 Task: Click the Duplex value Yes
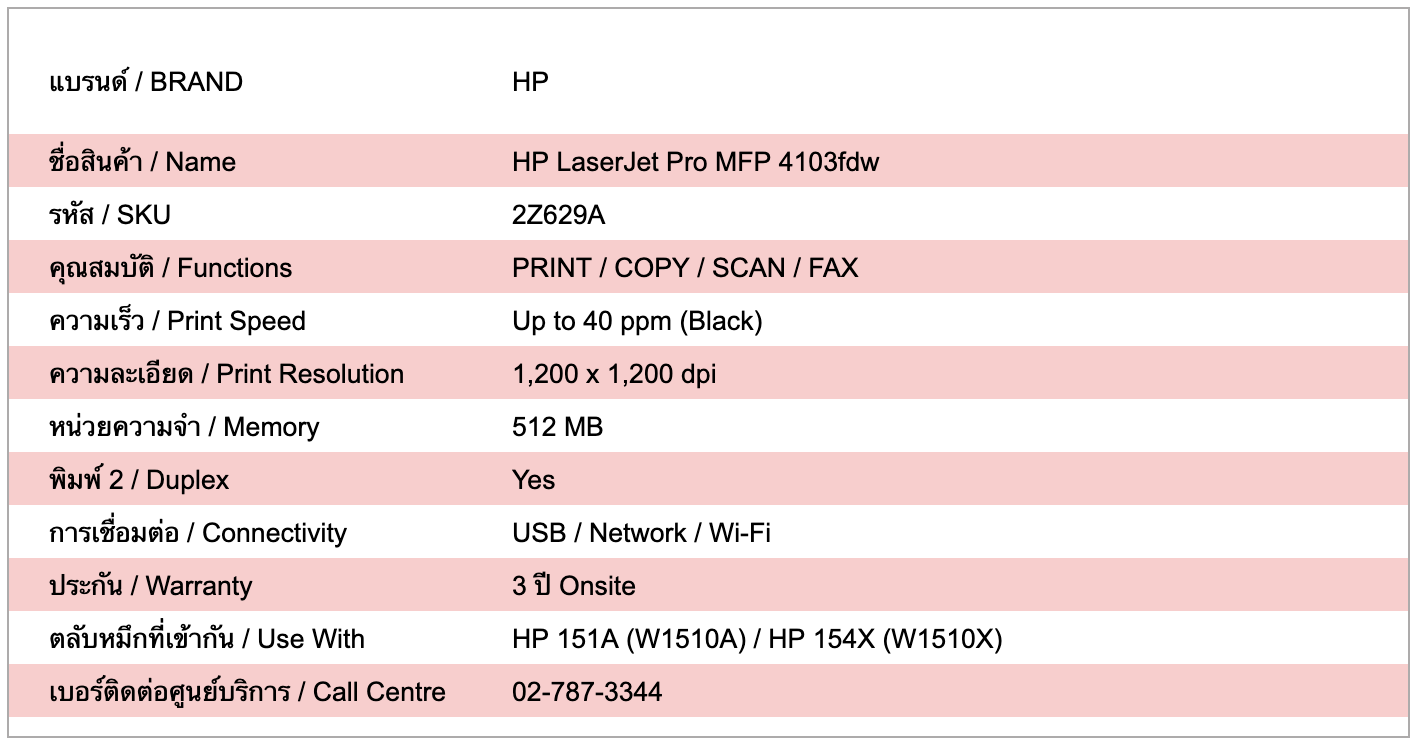[x=533, y=480]
